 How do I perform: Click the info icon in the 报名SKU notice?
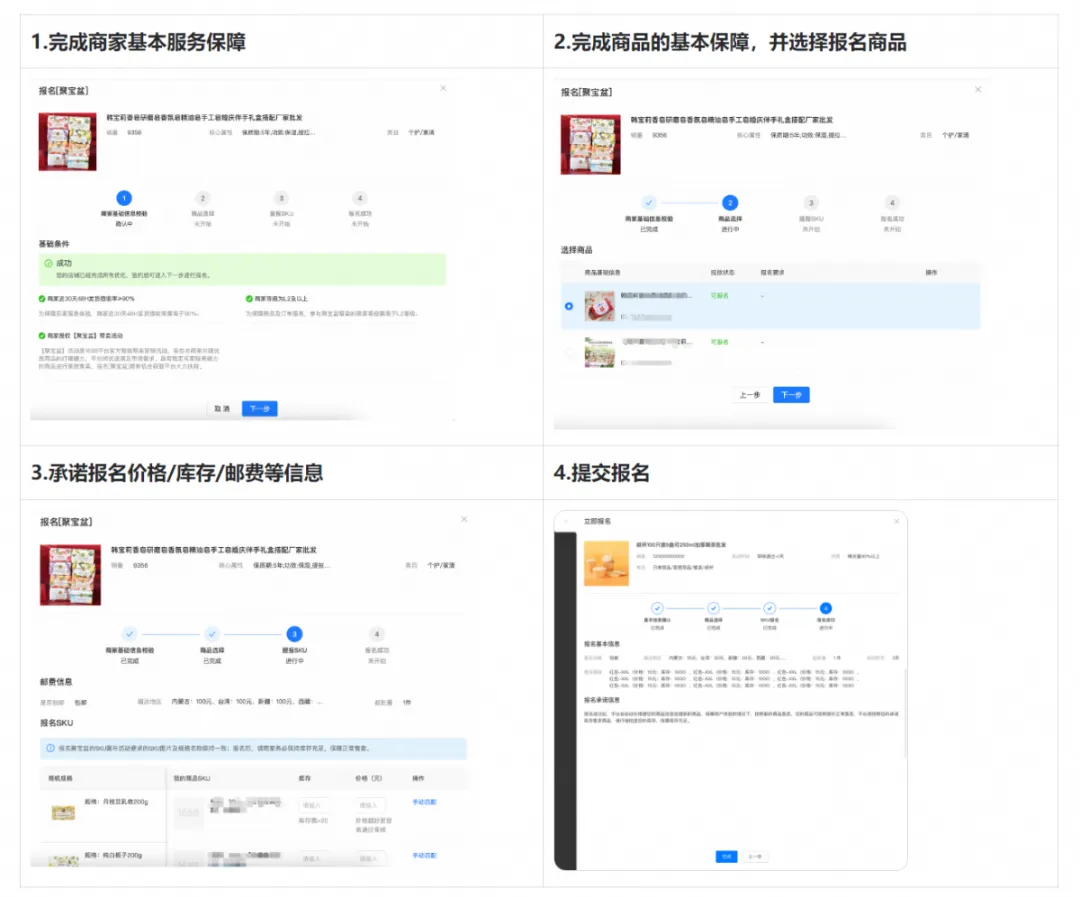[x=51, y=747]
